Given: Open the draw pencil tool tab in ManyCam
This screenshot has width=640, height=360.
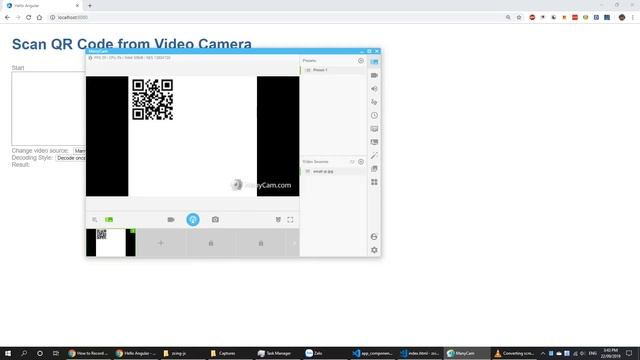Looking at the screenshot, I should [x=374, y=156].
